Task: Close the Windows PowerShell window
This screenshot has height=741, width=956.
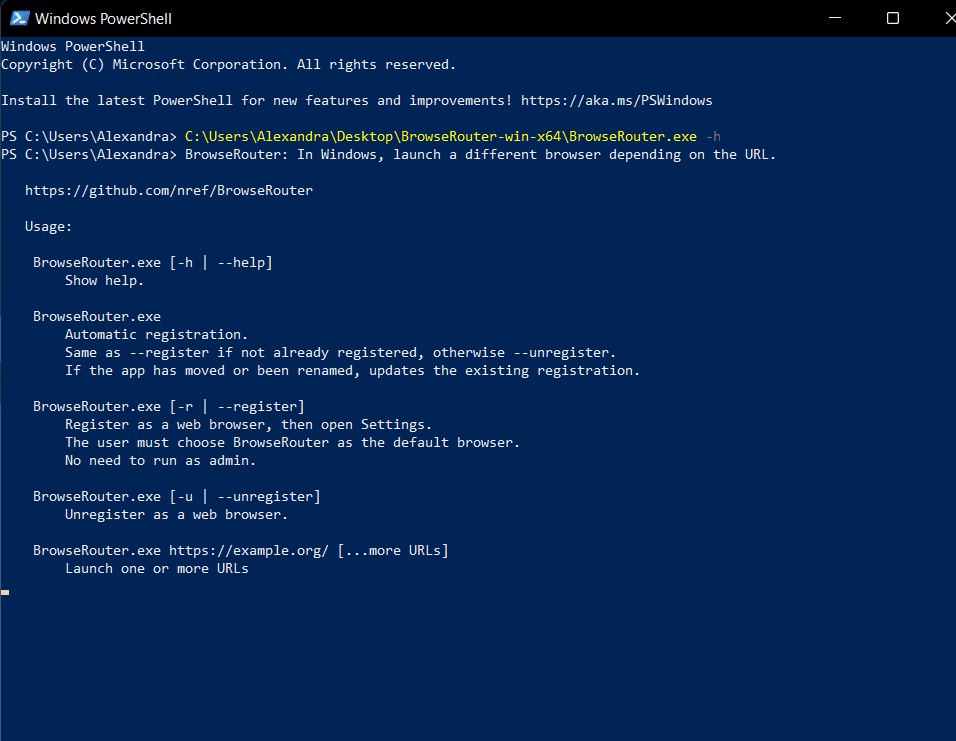Action: pos(950,18)
